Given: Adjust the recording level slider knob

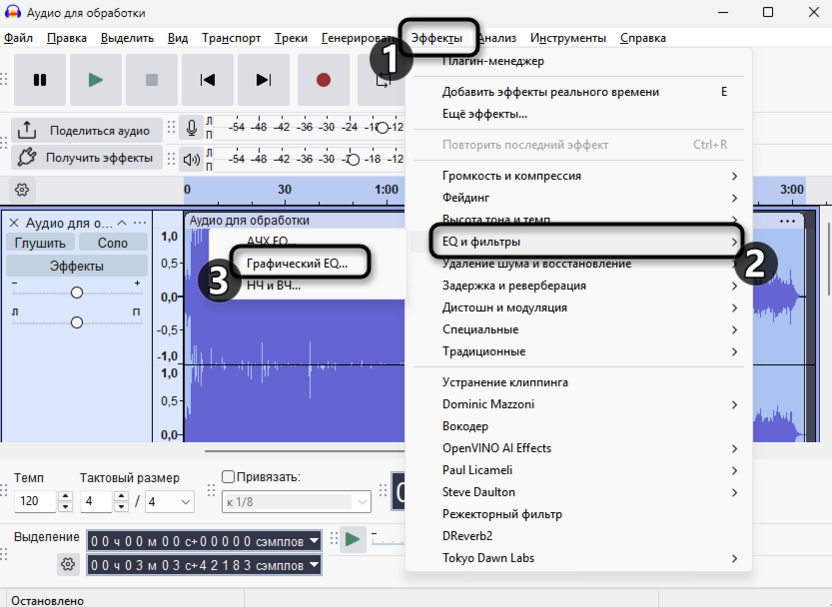Looking at the screenshot, I should pyautogui.click(x=382, y=128).
